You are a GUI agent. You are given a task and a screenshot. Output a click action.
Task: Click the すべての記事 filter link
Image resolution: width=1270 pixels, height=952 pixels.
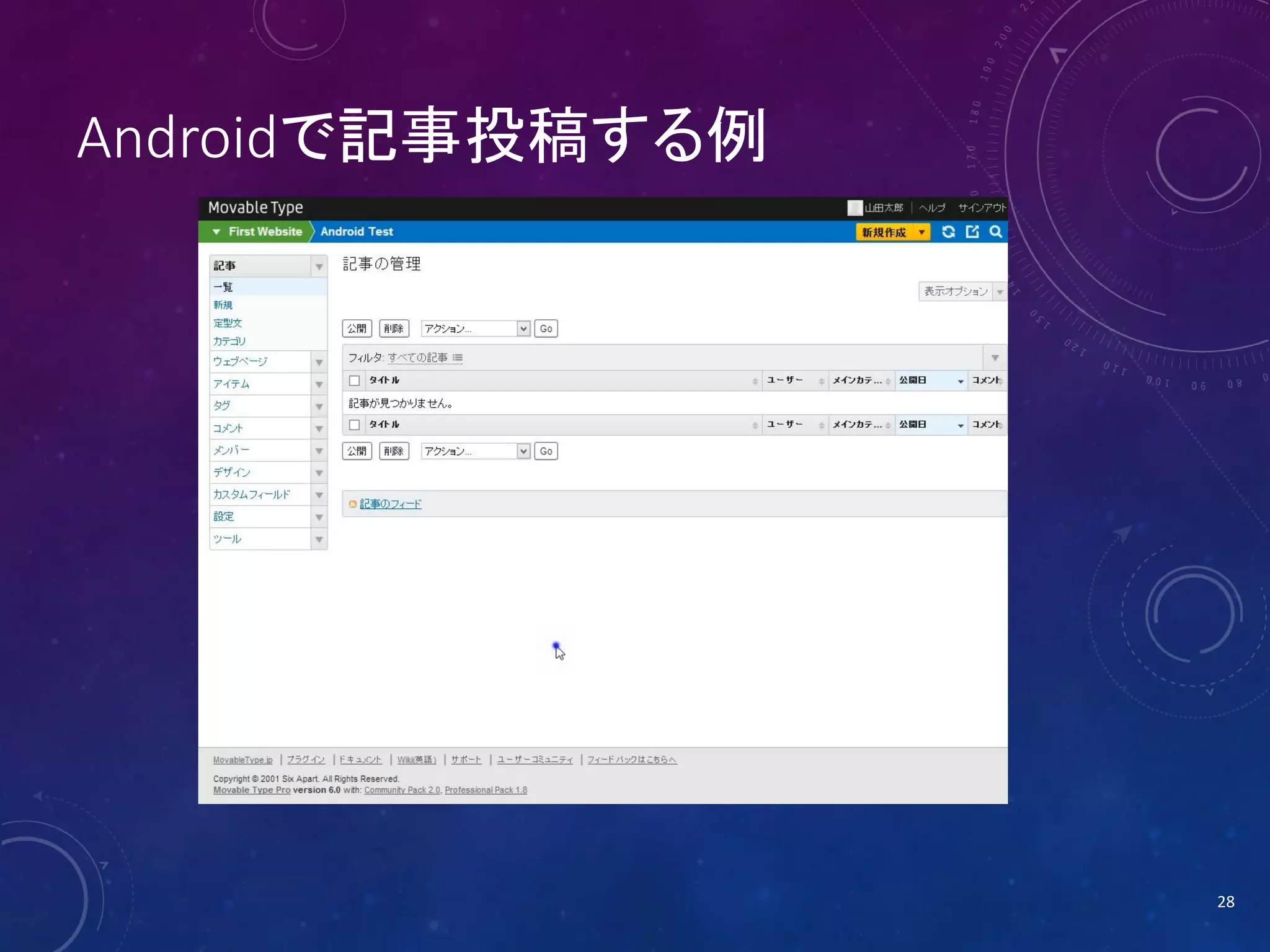pos(417,358)
